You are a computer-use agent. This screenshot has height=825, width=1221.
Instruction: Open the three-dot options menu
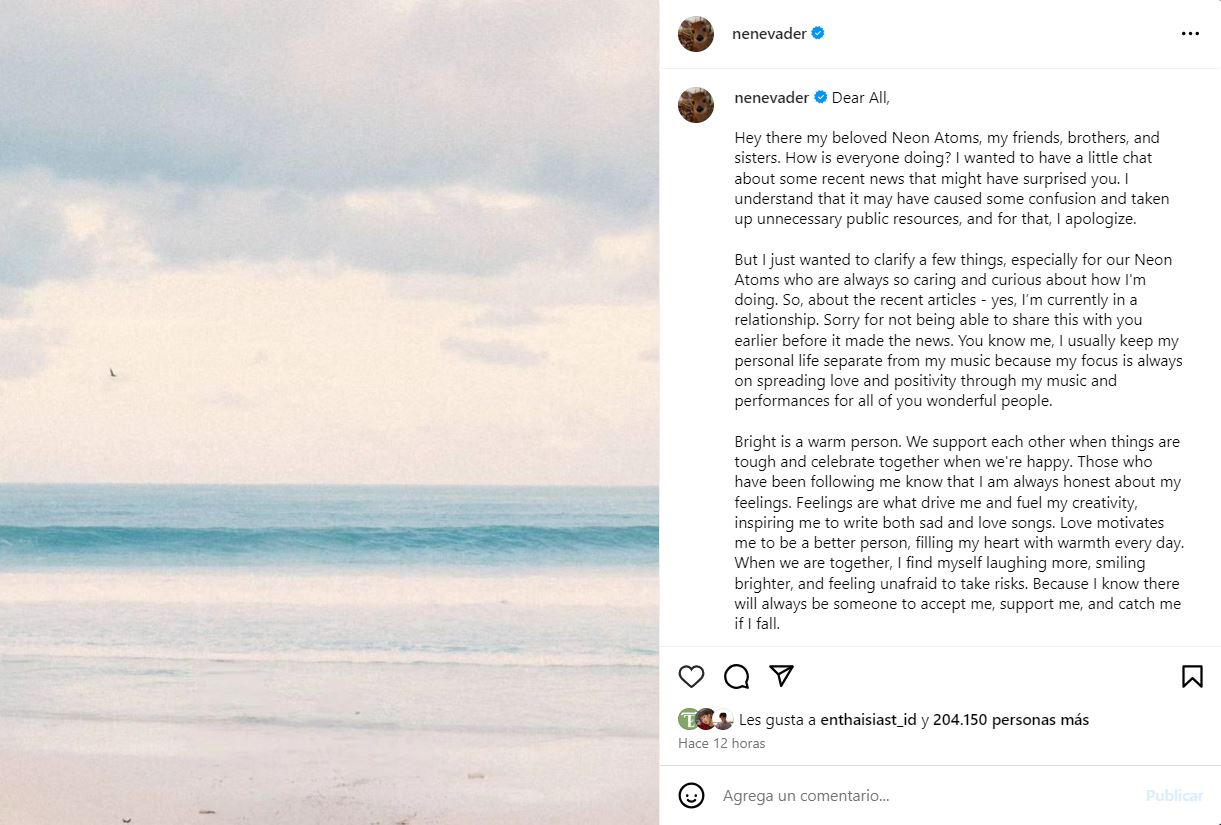pos(1189,33)
